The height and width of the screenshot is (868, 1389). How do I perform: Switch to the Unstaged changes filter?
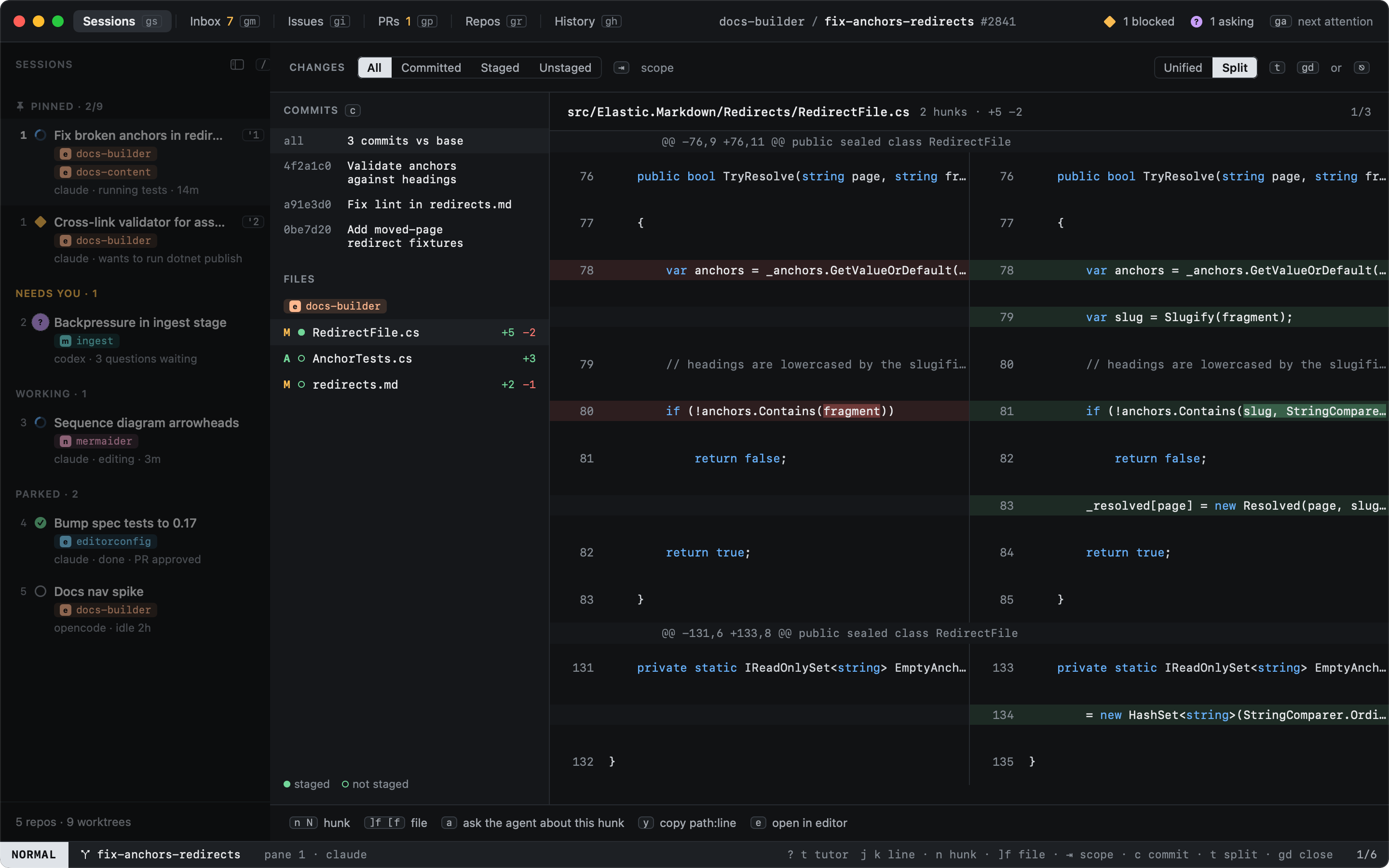(565, 68)
